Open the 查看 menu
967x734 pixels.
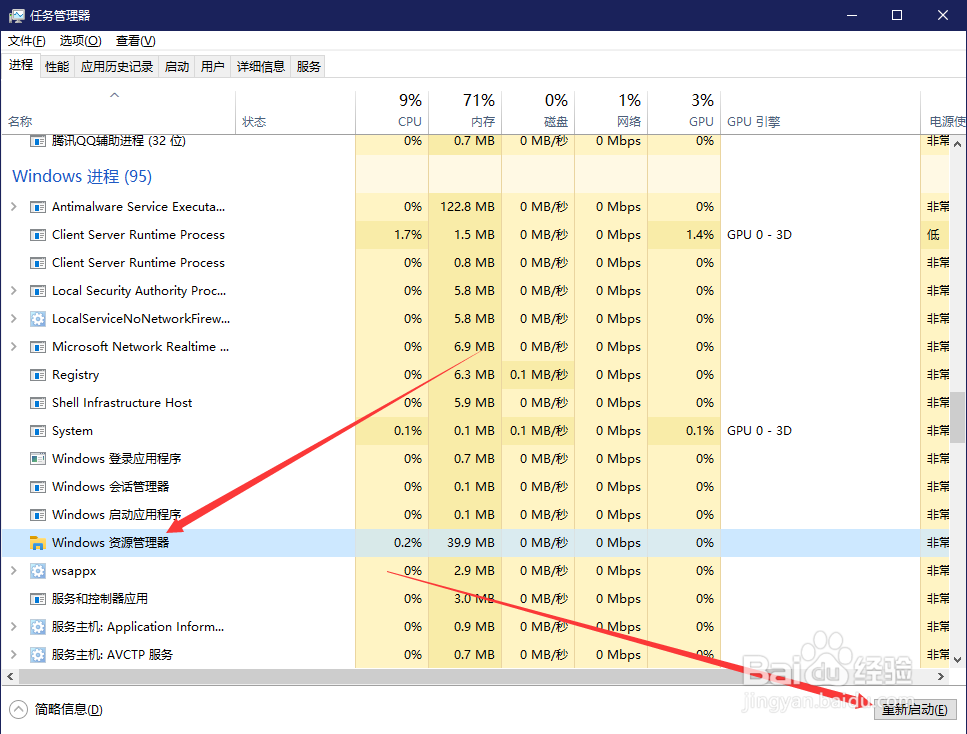click(x=134, y=41)
